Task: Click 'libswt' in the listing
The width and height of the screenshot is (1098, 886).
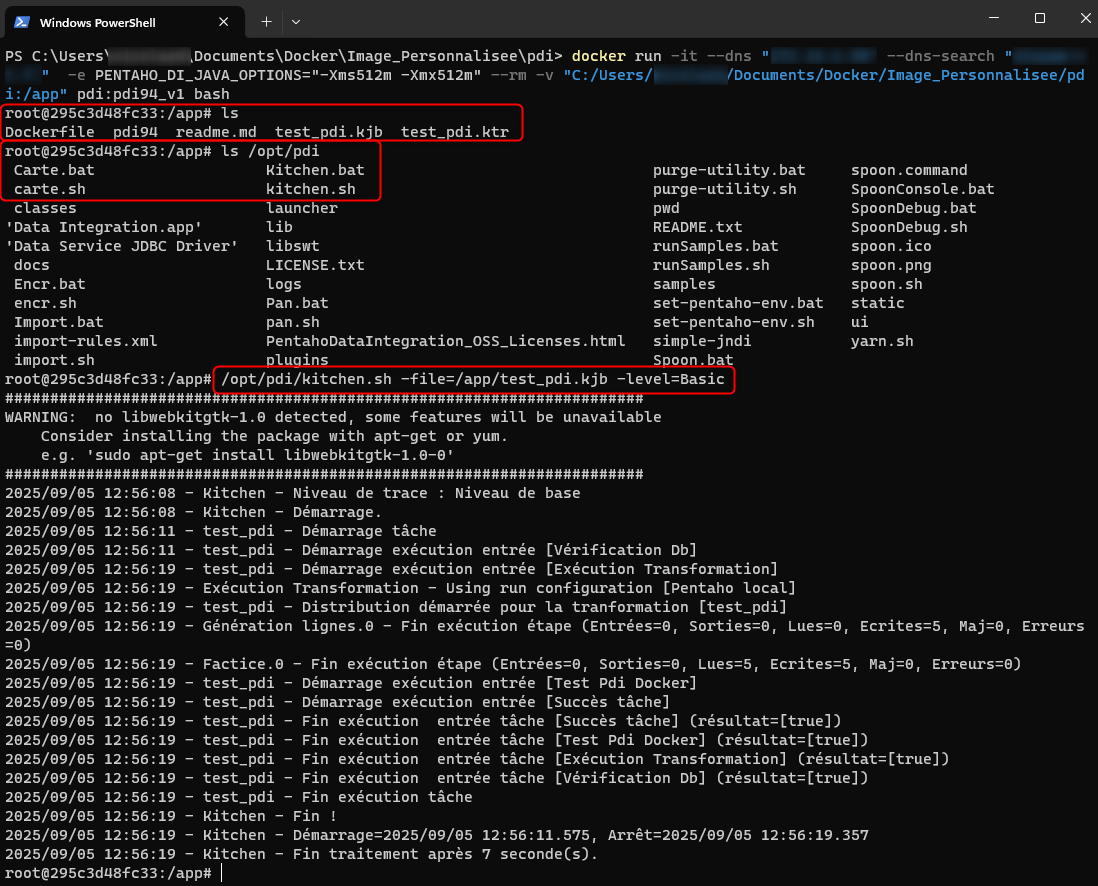Action: coord(293,246)
